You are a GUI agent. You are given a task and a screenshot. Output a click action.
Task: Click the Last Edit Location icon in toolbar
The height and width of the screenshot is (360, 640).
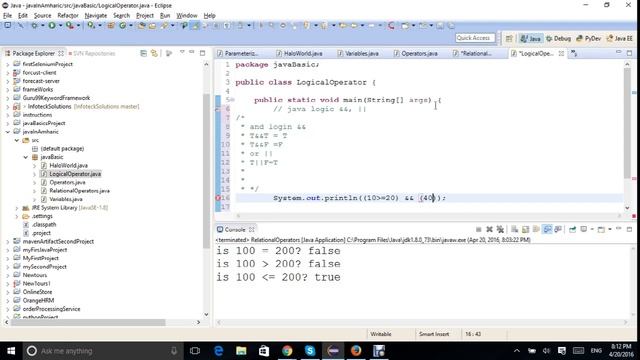(x=343, y=25)
